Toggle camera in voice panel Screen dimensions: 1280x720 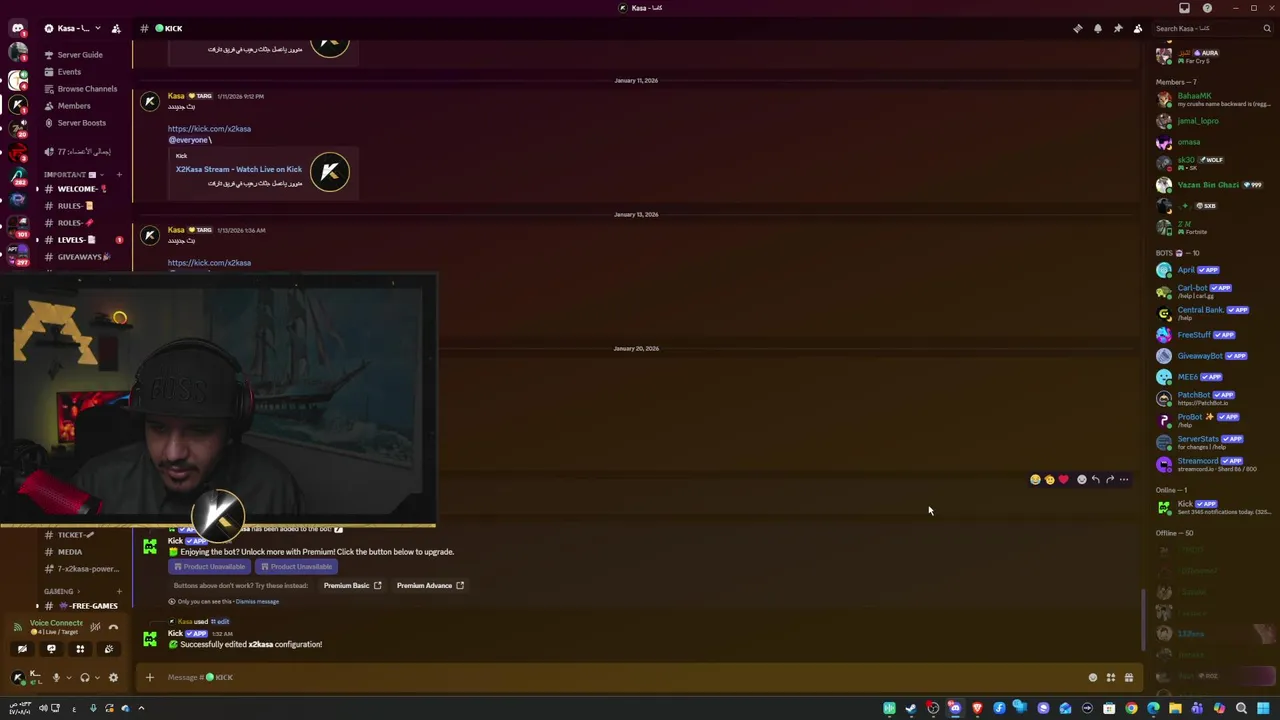click(x=22, y=649)
